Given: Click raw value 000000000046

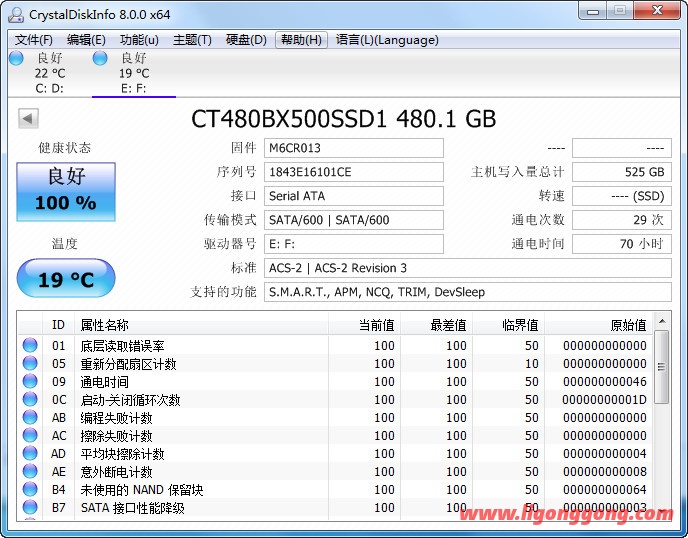Looking at the screenshot, I should (x=605, y=382).
